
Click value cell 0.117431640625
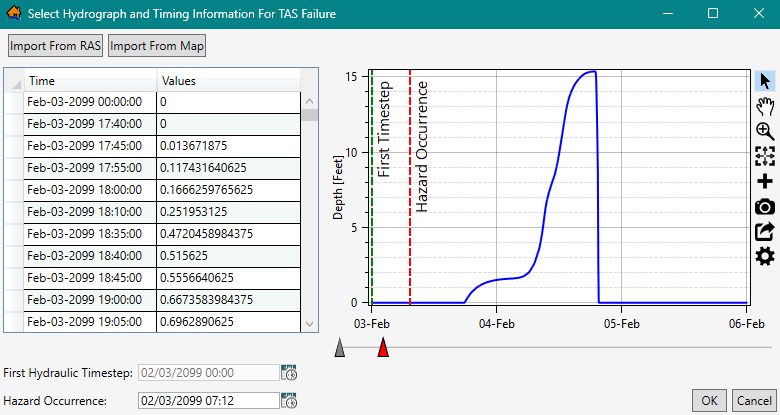point(228,168)
